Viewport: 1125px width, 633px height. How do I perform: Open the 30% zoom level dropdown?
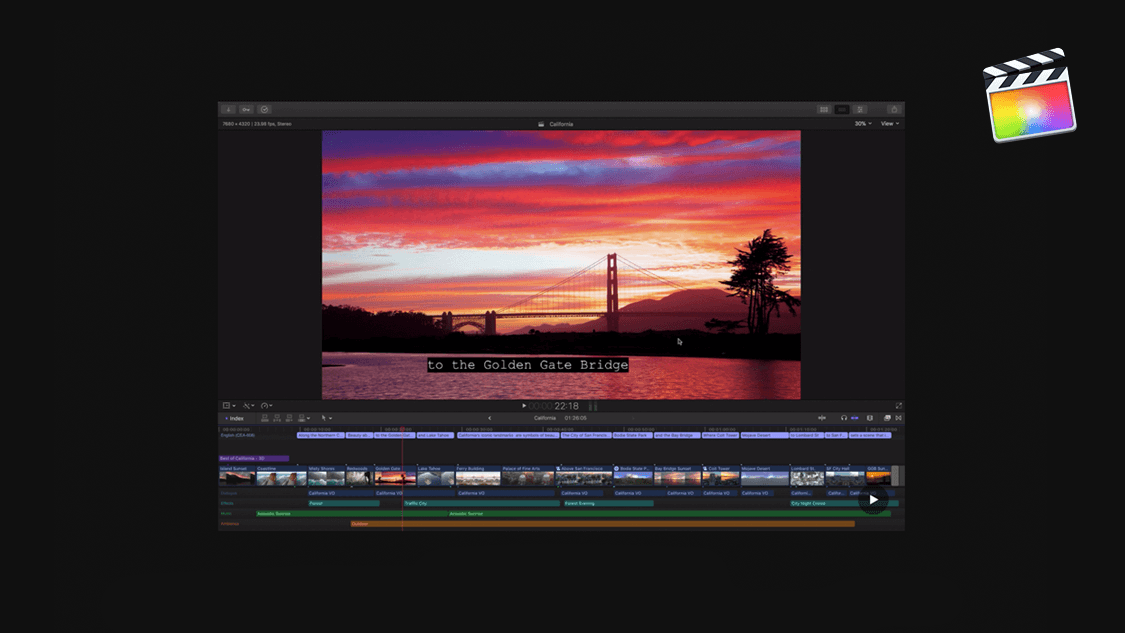(862, 124)
